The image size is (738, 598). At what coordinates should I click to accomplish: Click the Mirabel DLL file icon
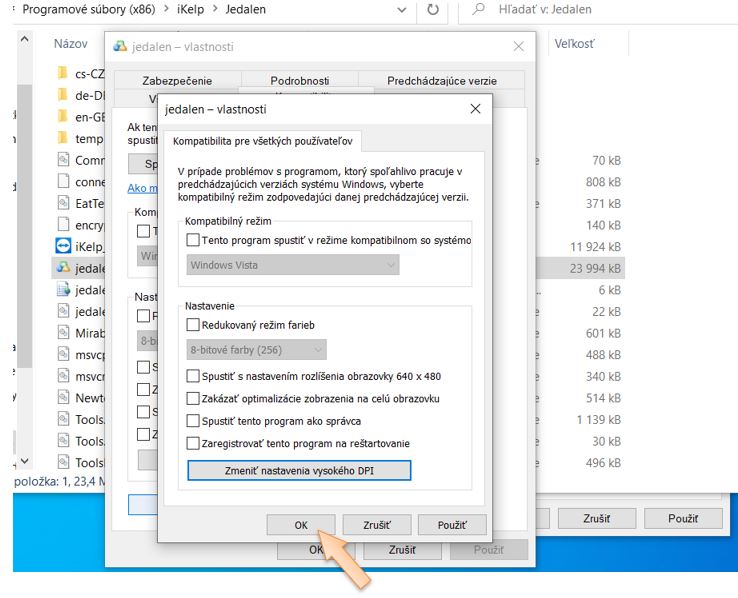pos(63,333)
